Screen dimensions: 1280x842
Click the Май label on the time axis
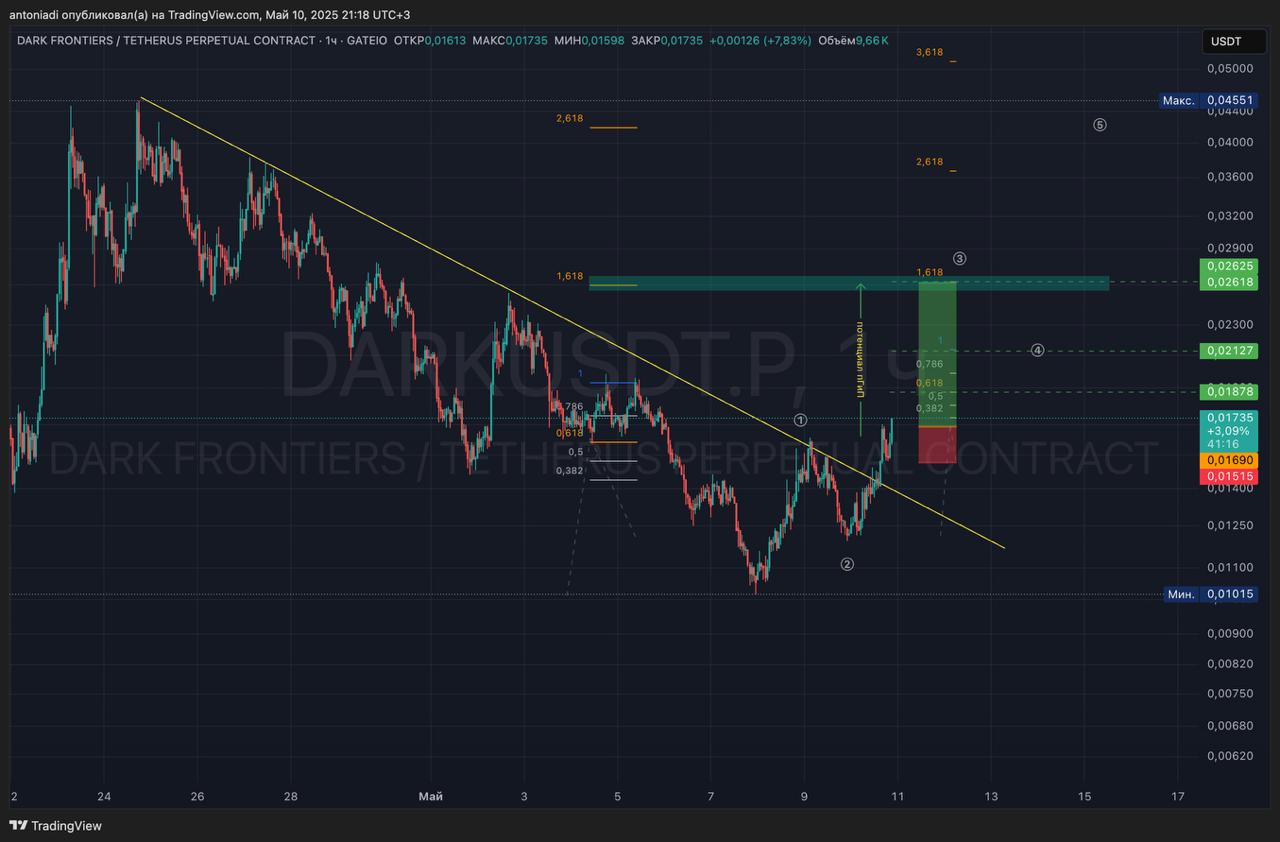point(430,796)
